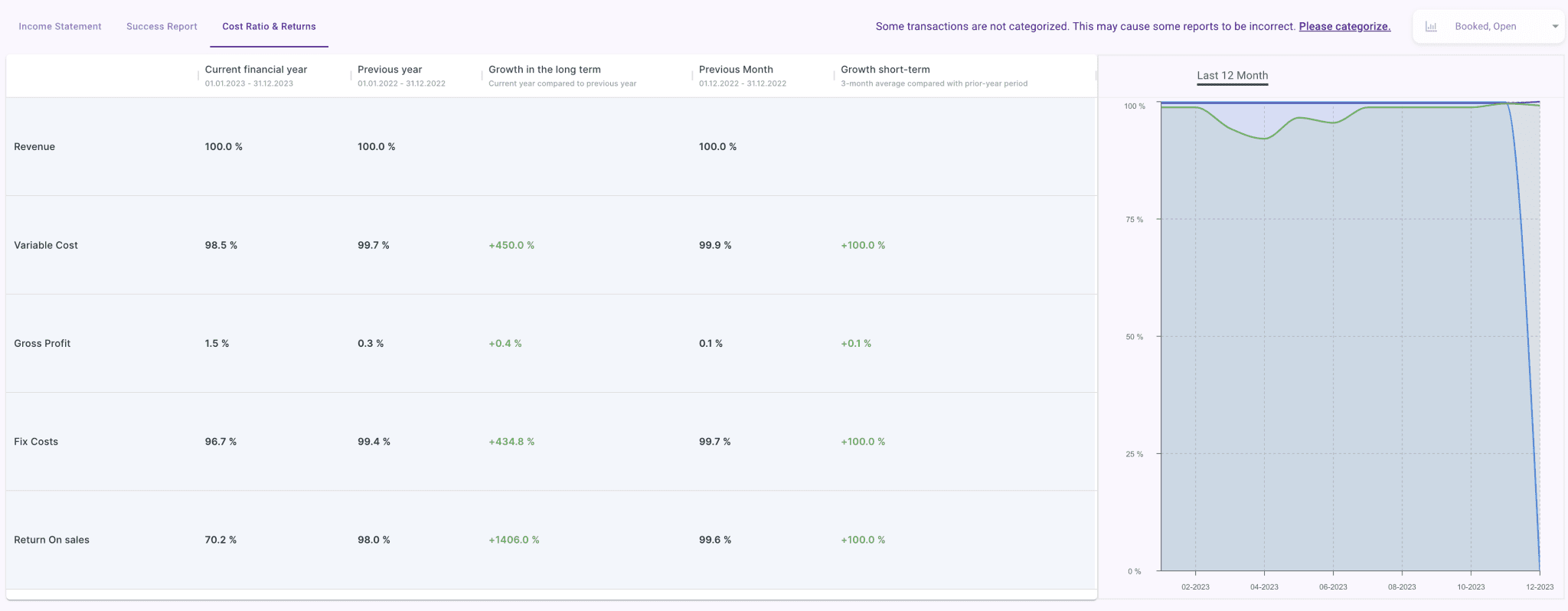
Task: Click the 12-2023 label on chart axis
Action: pos(1539,586)
